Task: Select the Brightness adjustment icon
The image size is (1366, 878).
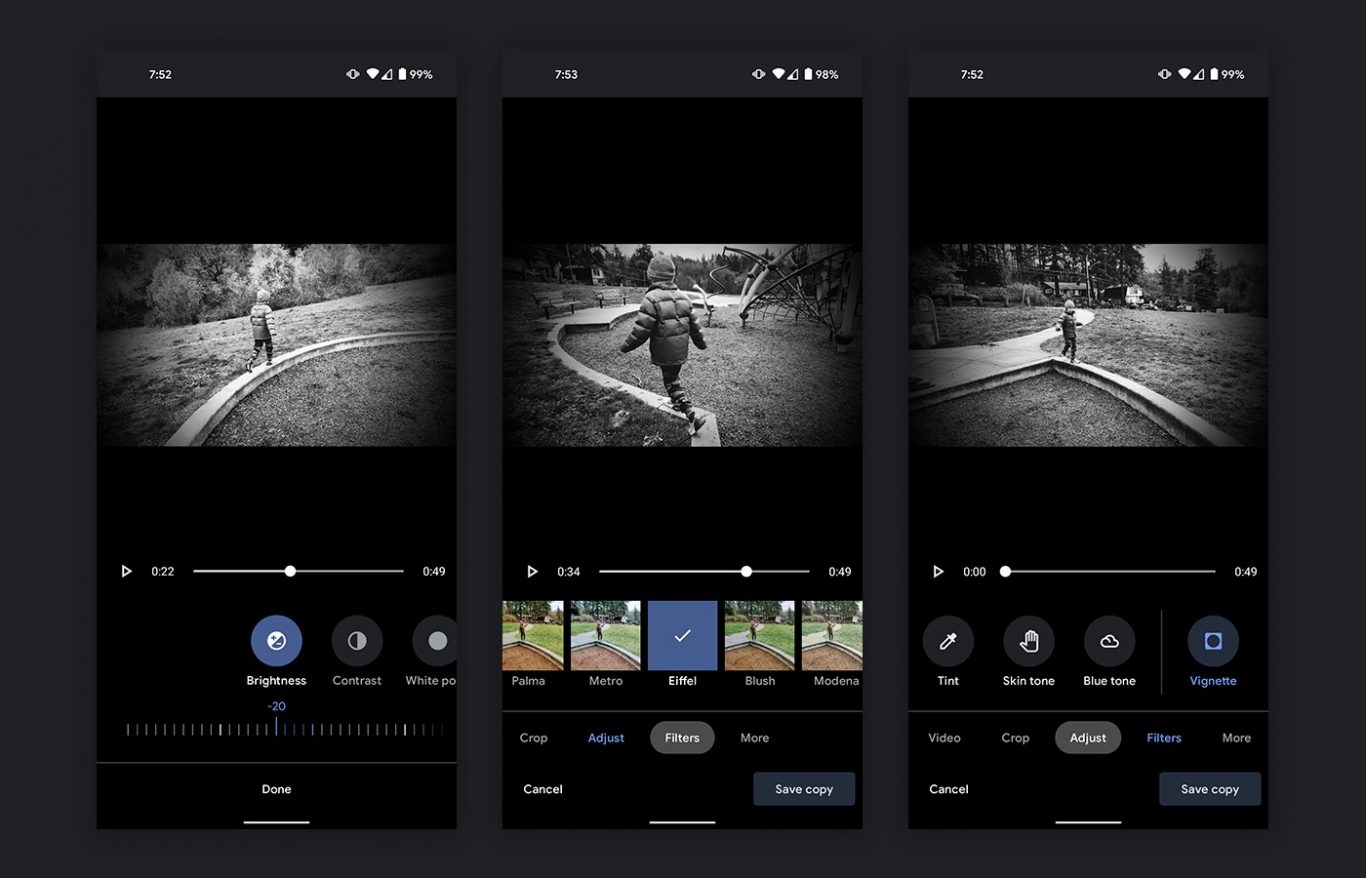Action: 276,641
